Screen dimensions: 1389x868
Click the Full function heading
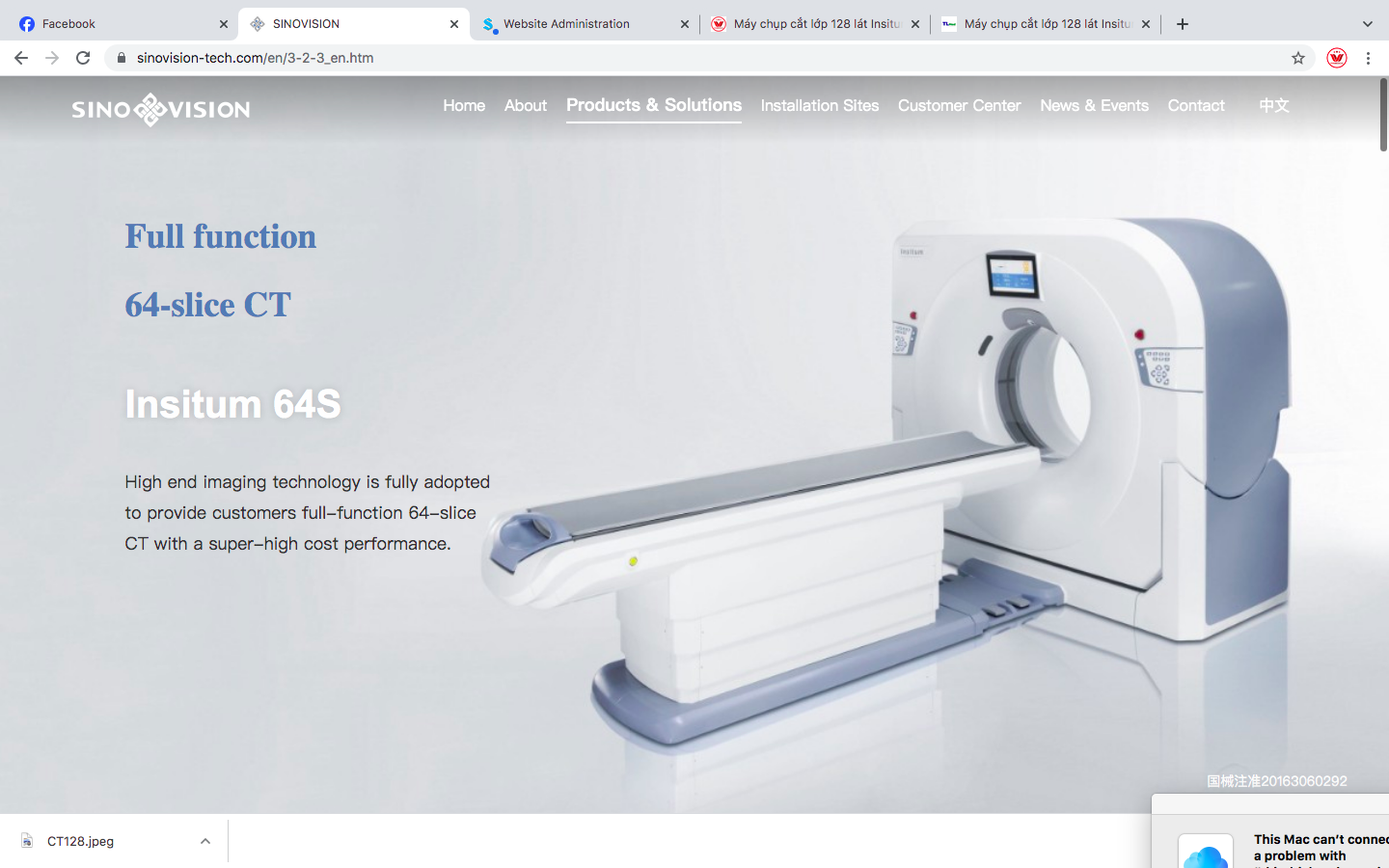coord(221,236)
